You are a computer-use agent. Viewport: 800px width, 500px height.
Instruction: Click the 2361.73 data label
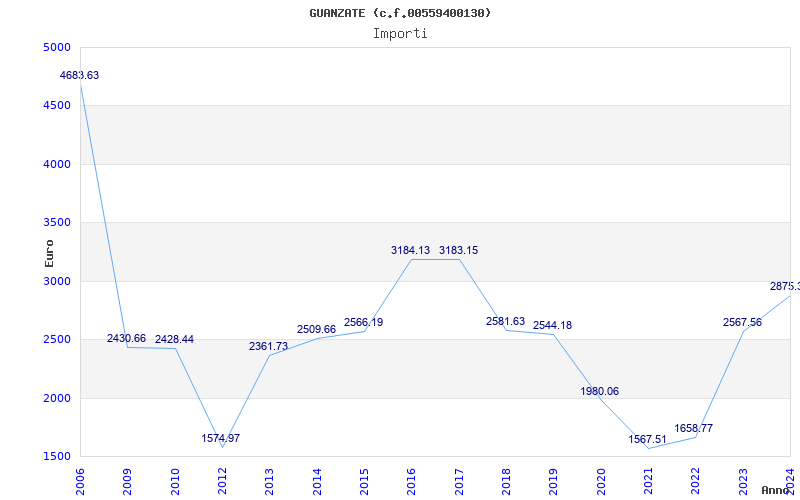pos(268,346)
